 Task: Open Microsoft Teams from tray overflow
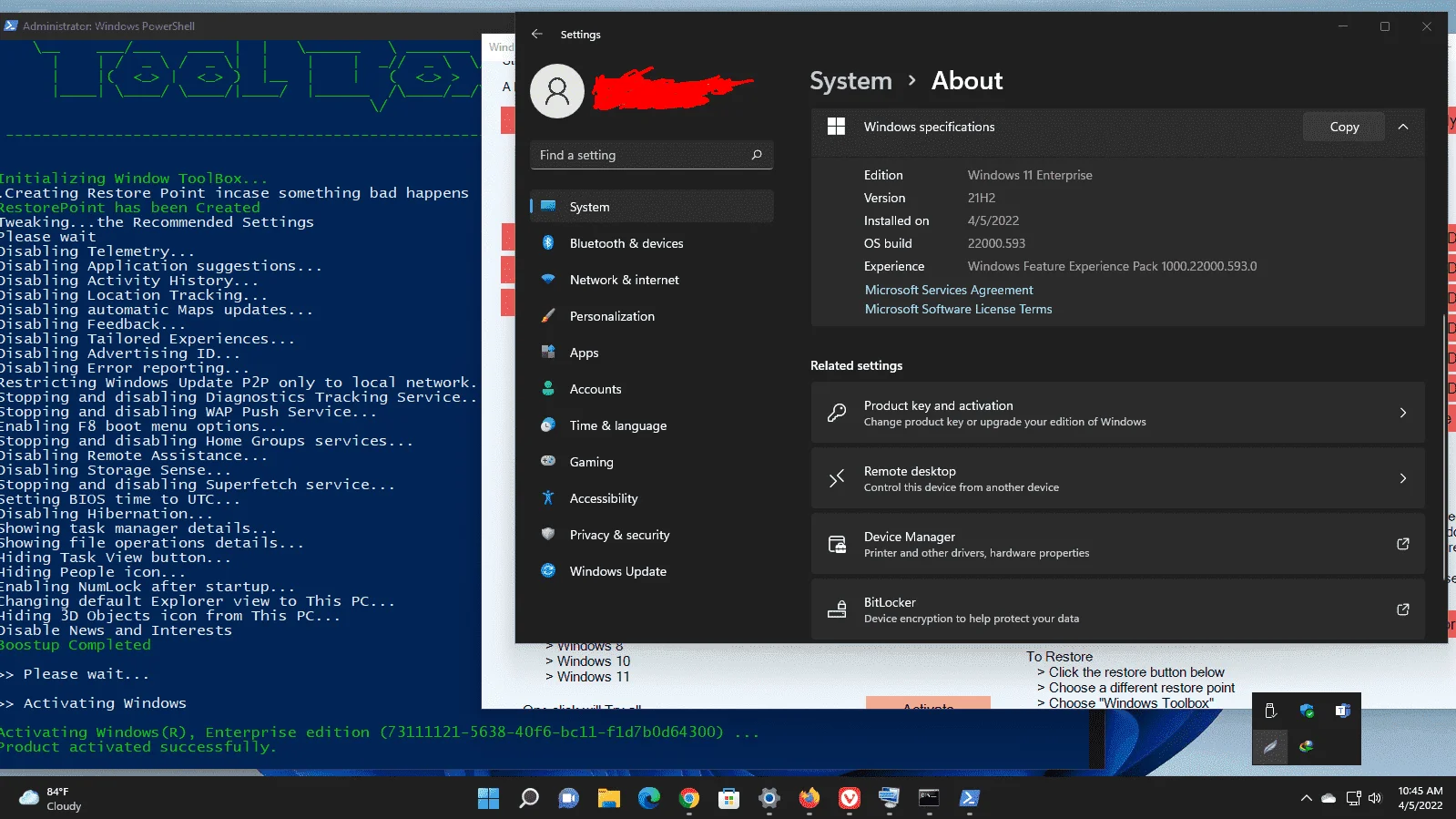pyautogui.click(x=1342, y=711)
